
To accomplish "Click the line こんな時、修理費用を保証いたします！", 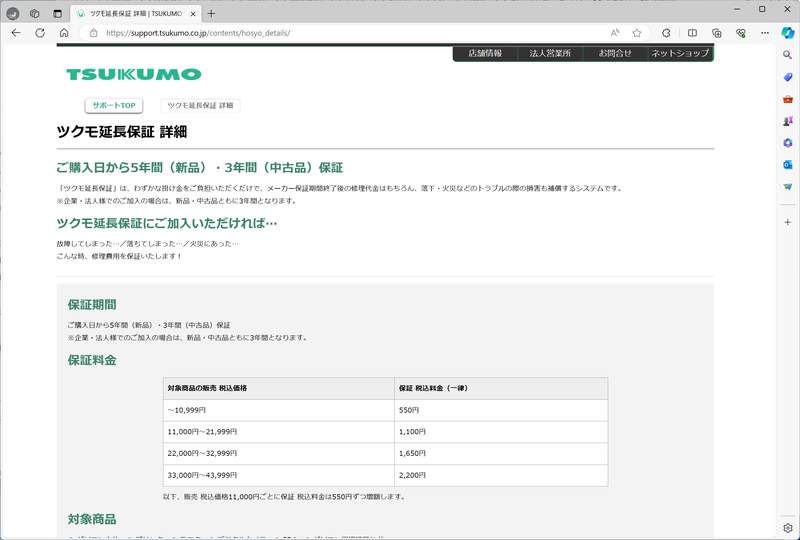I will [x=119, y=256].
